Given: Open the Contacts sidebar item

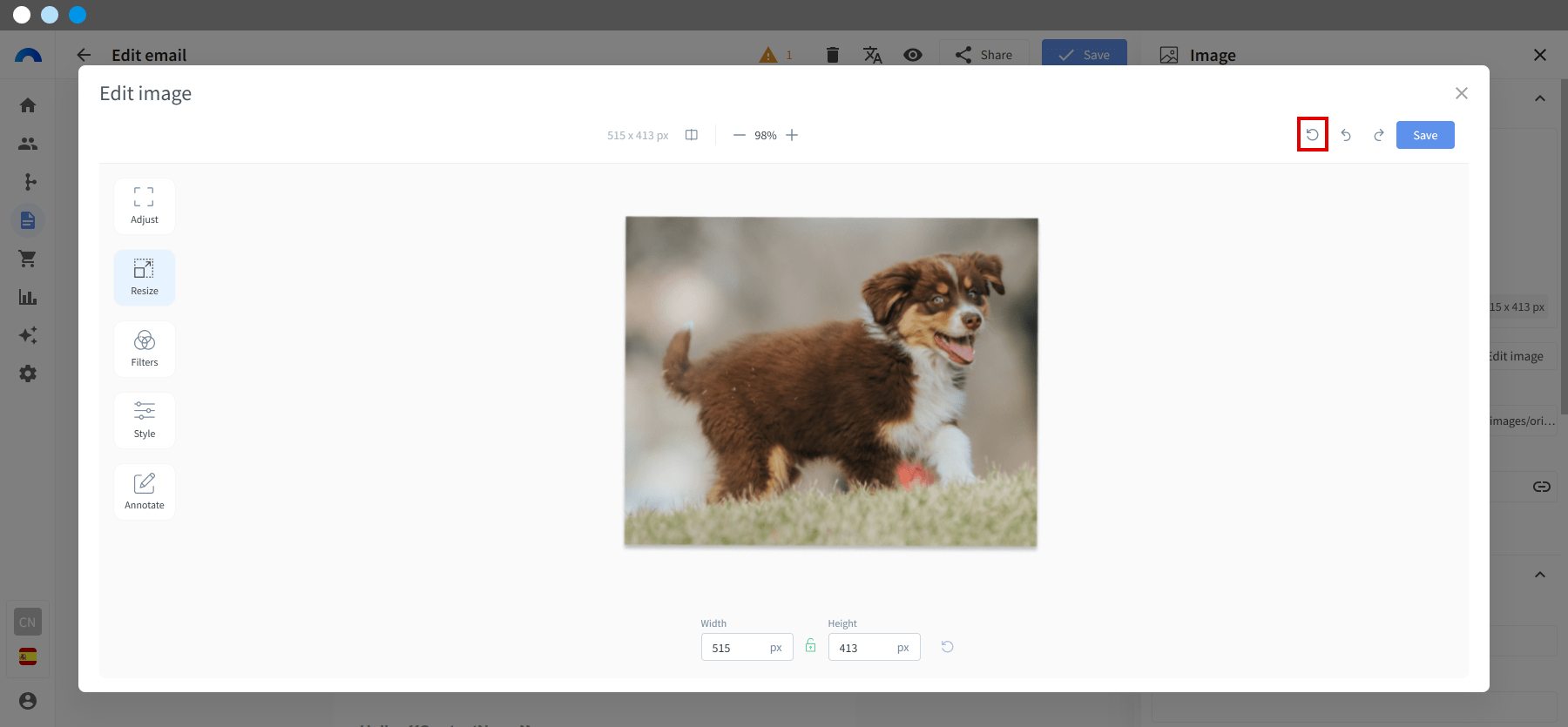Looking at the screenshot, I should [x=28, y=144].
